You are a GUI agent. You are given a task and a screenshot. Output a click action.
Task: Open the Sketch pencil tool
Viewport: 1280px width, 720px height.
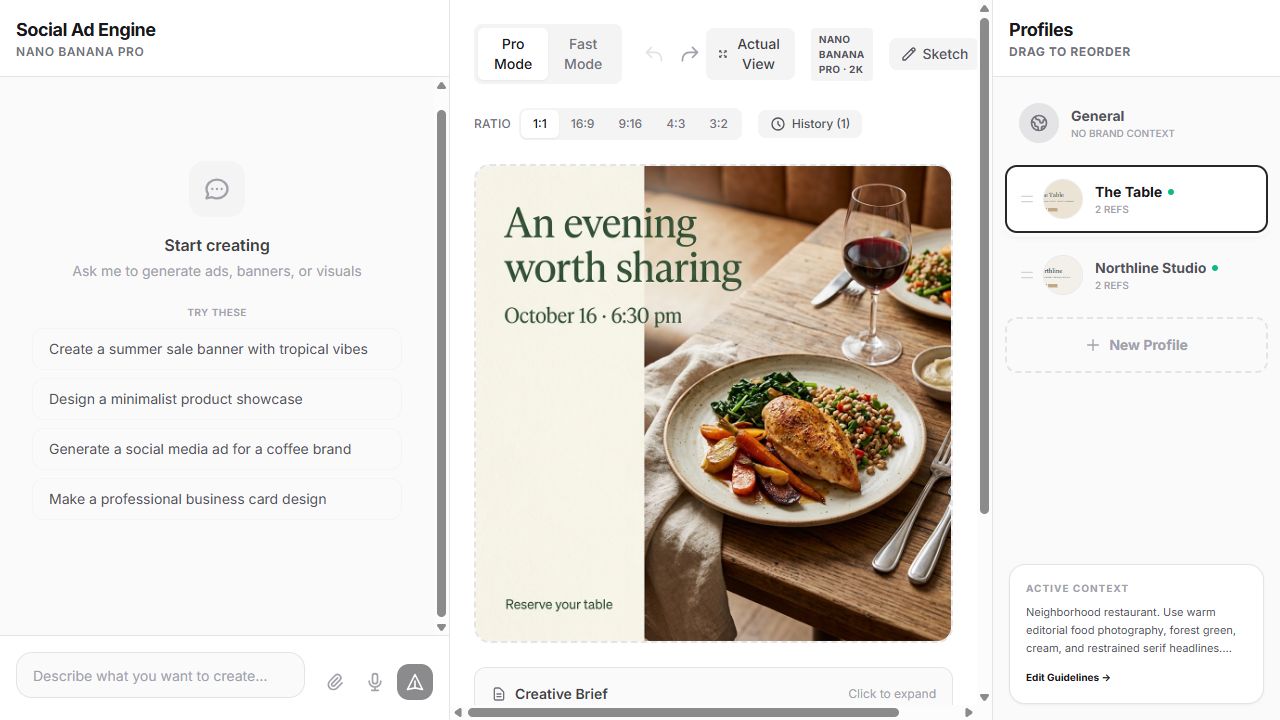pos(934,54)
